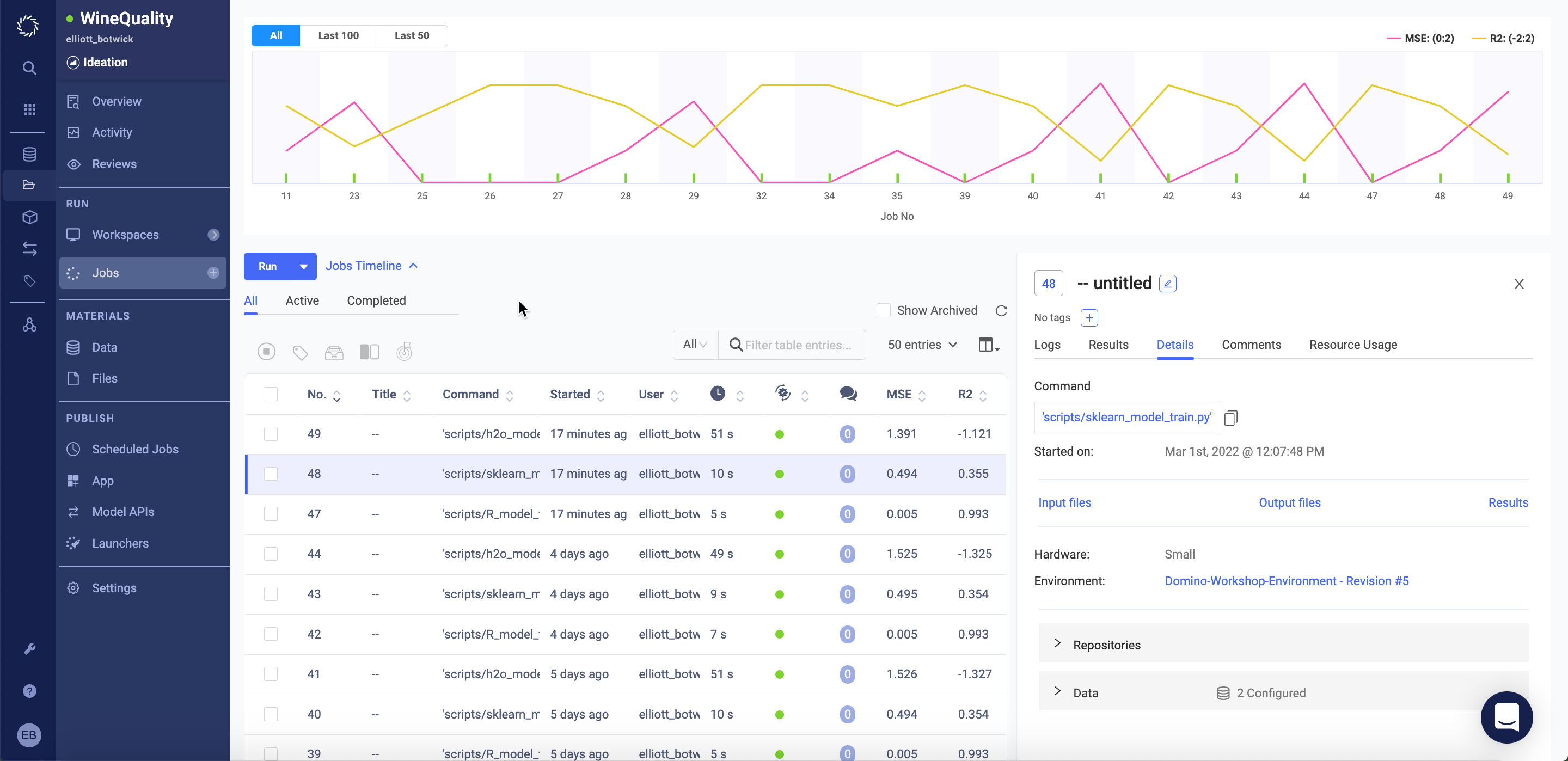Click the Last 50 chart filter
The width and height of the screenshot is (1568, 761).
point(412,35)
